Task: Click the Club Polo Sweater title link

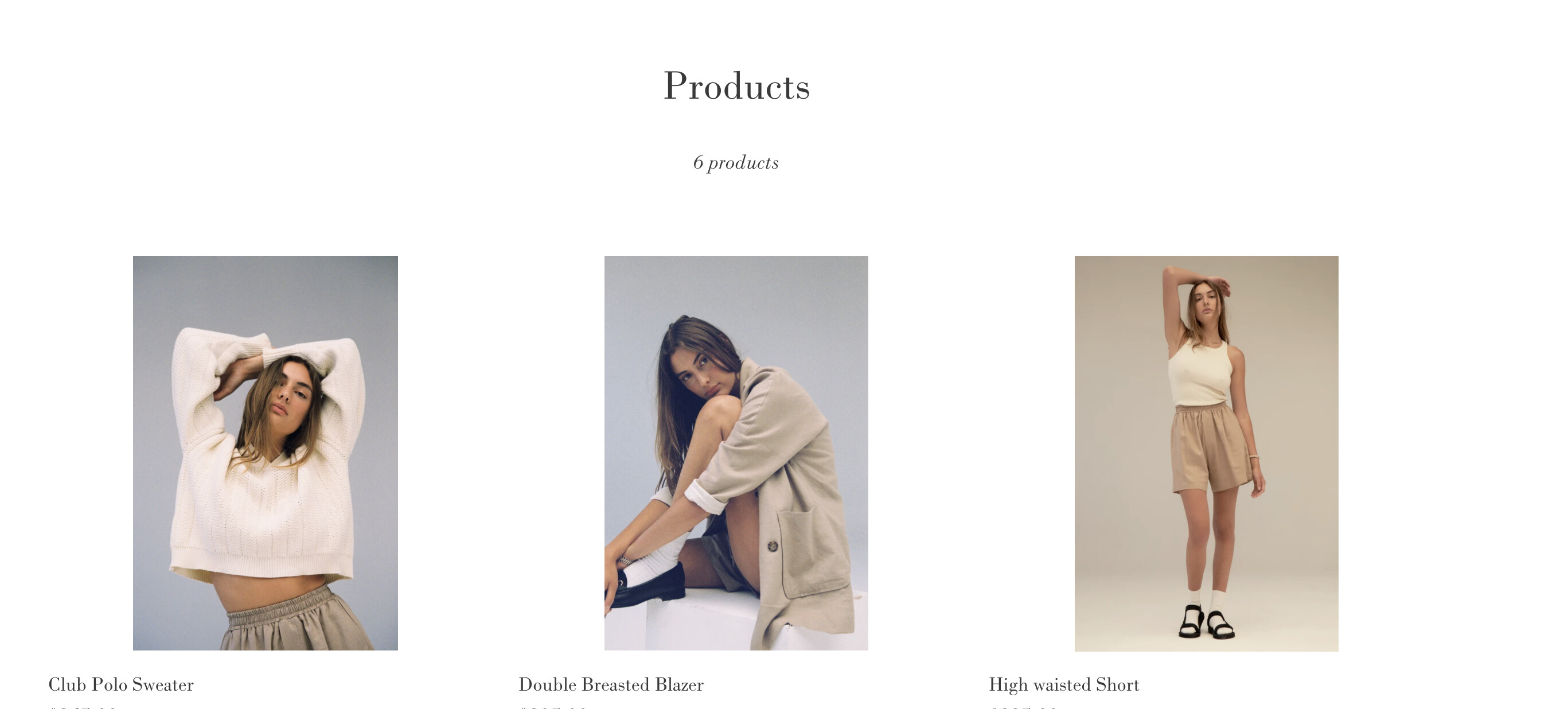Action: tap(121, 685)
